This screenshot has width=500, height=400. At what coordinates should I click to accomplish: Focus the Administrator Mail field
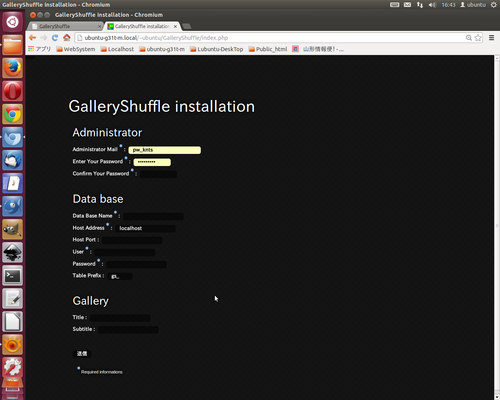point(165,150)
